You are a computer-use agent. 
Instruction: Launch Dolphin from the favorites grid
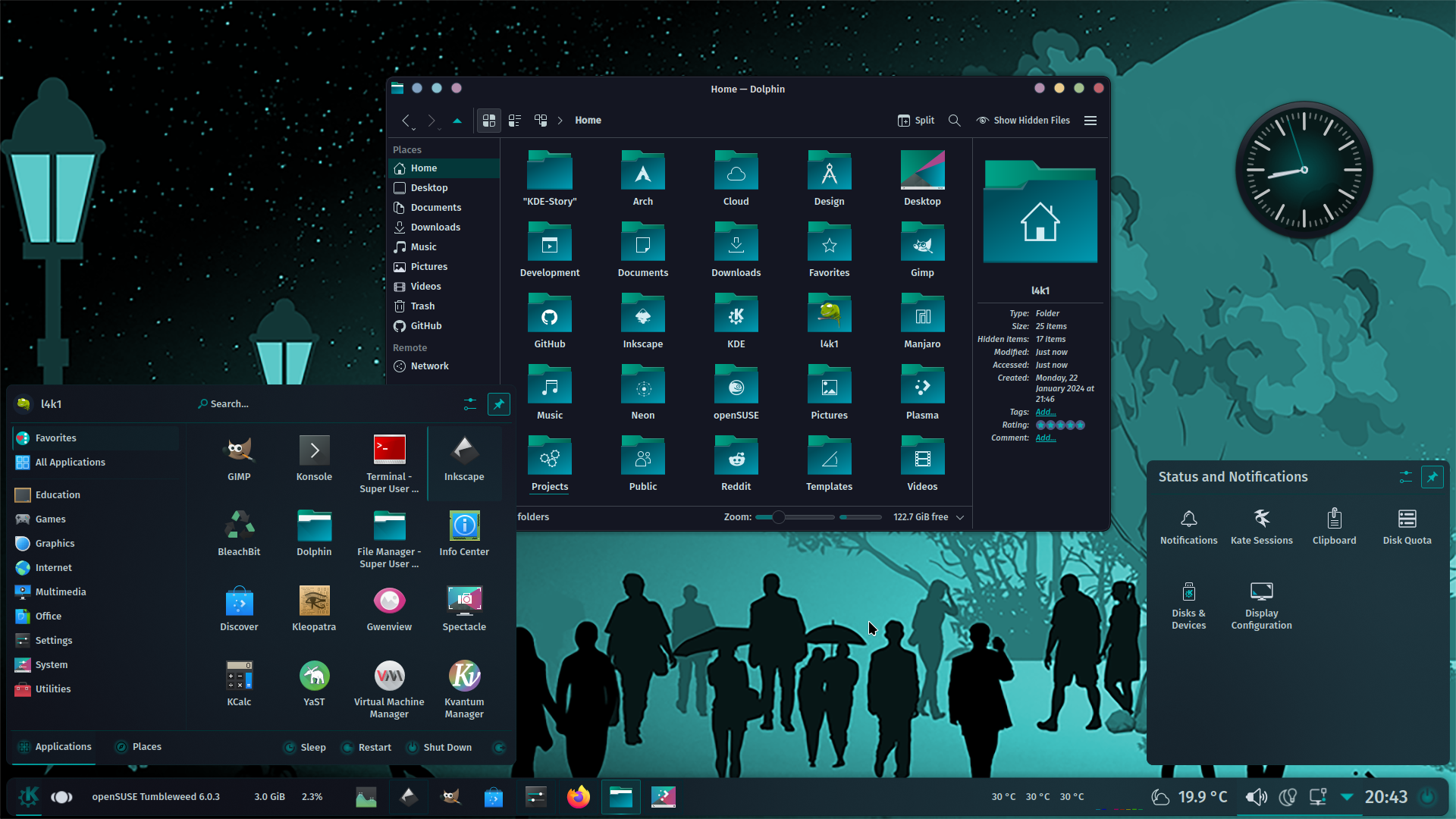[314, 534]
